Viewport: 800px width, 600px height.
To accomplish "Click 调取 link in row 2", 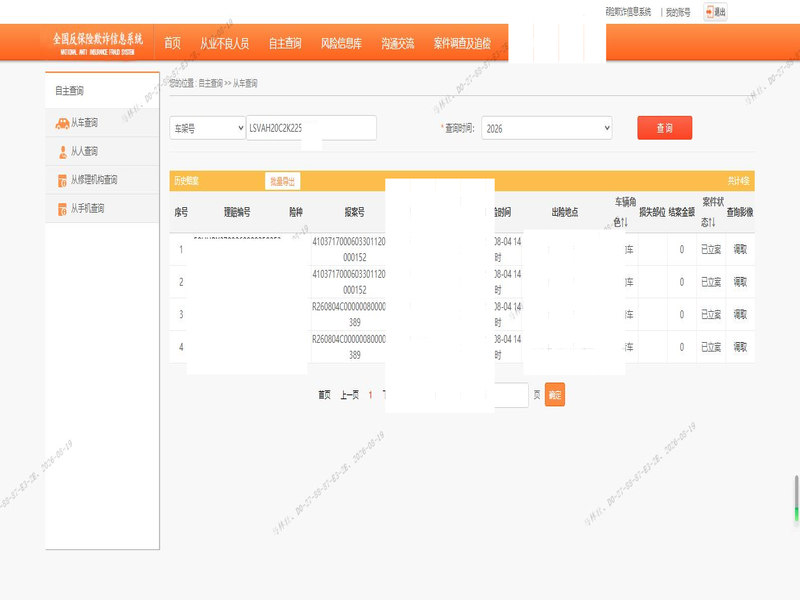I will [x=740, y=282].
